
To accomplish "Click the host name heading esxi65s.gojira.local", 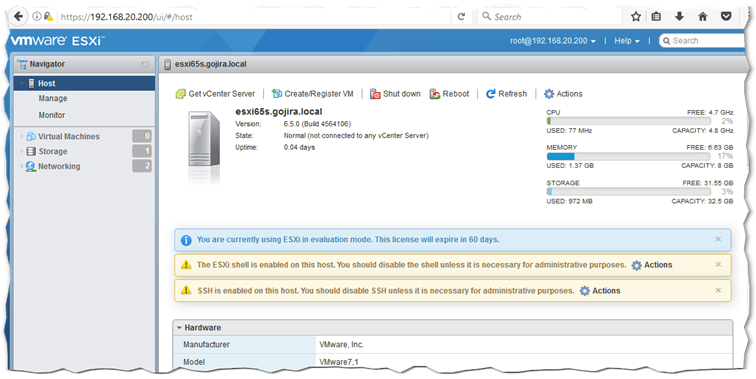I will (279, 111).
